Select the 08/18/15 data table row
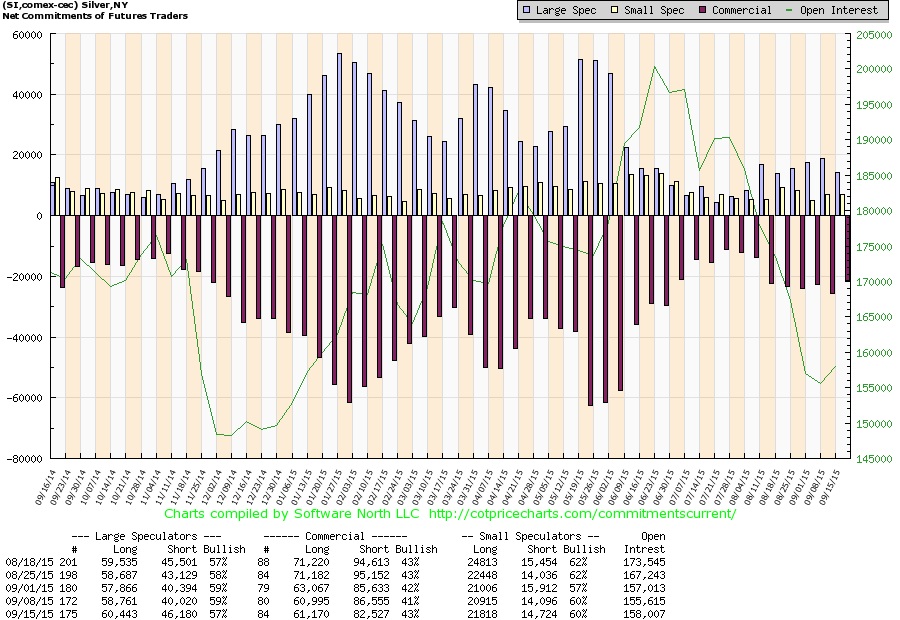Screen dimensions: 900x620 click(335, 562)
